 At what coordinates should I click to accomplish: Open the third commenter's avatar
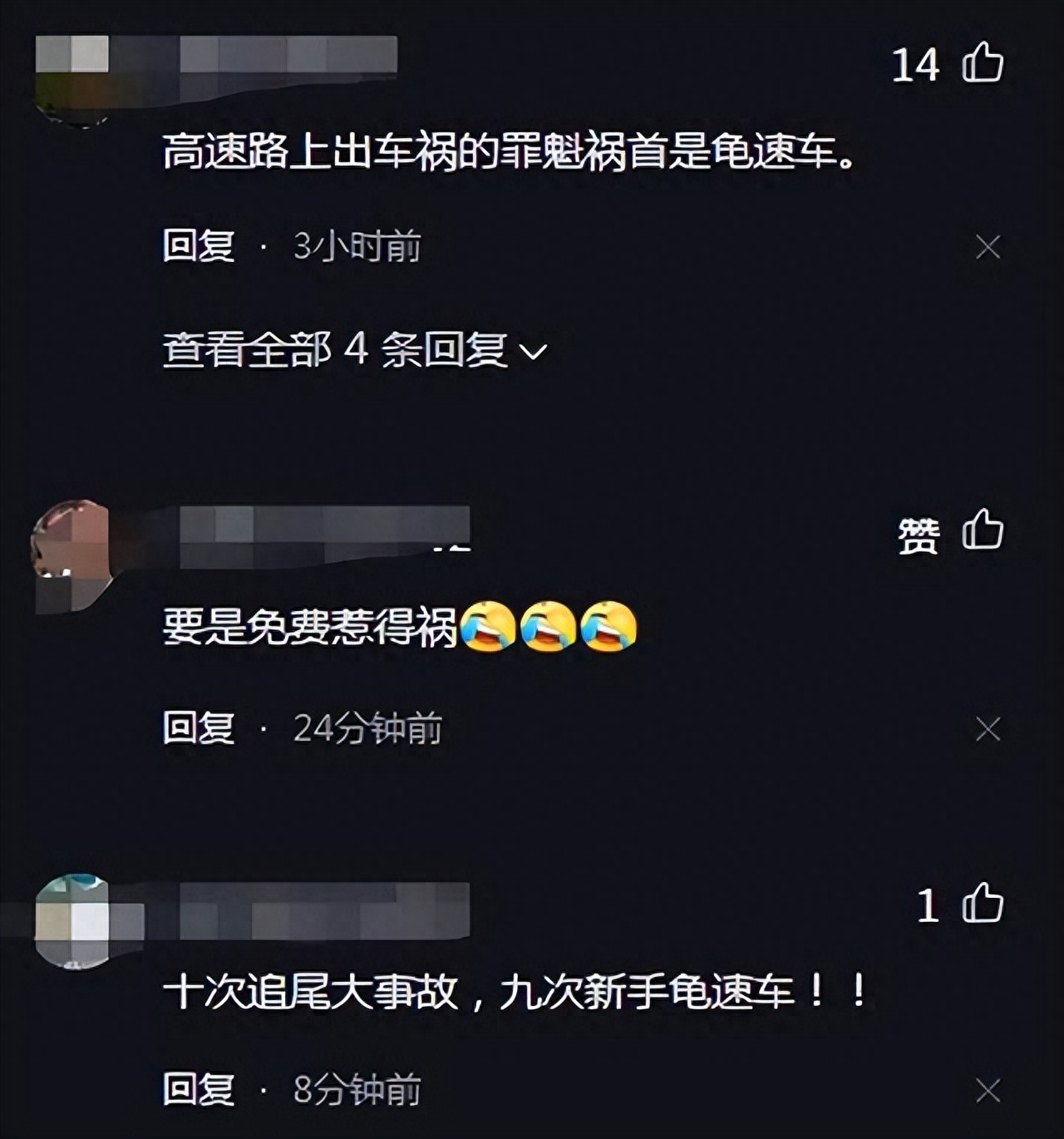click(73, 921)
